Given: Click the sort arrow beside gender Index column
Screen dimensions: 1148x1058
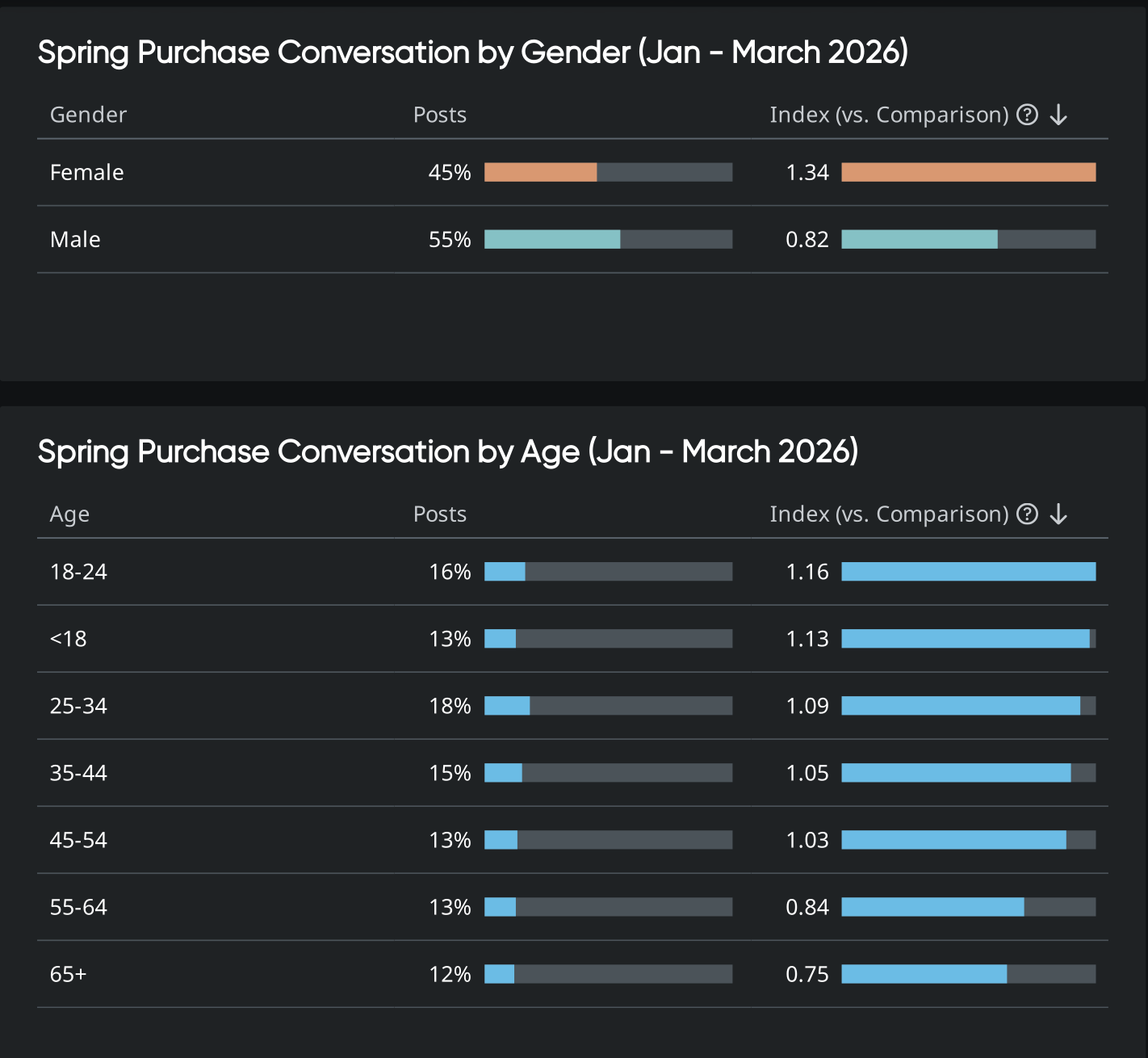Looking at the screenshot, I should point(1058,115).
